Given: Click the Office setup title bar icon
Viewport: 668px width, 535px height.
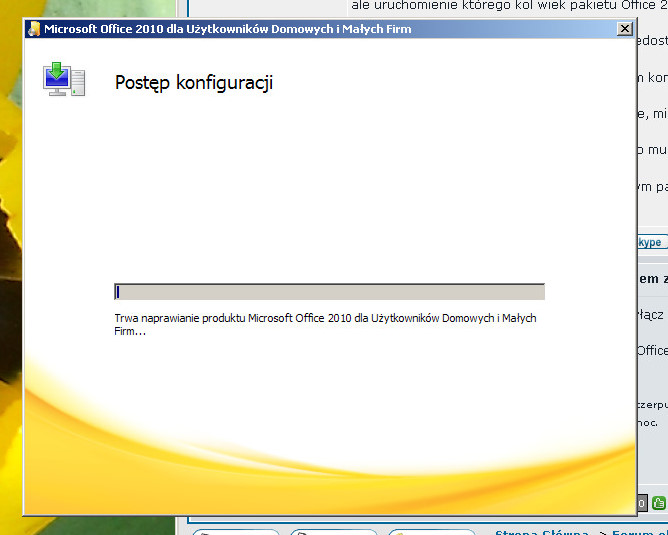Looking at the screenshot, I should (x=34, y=29).
